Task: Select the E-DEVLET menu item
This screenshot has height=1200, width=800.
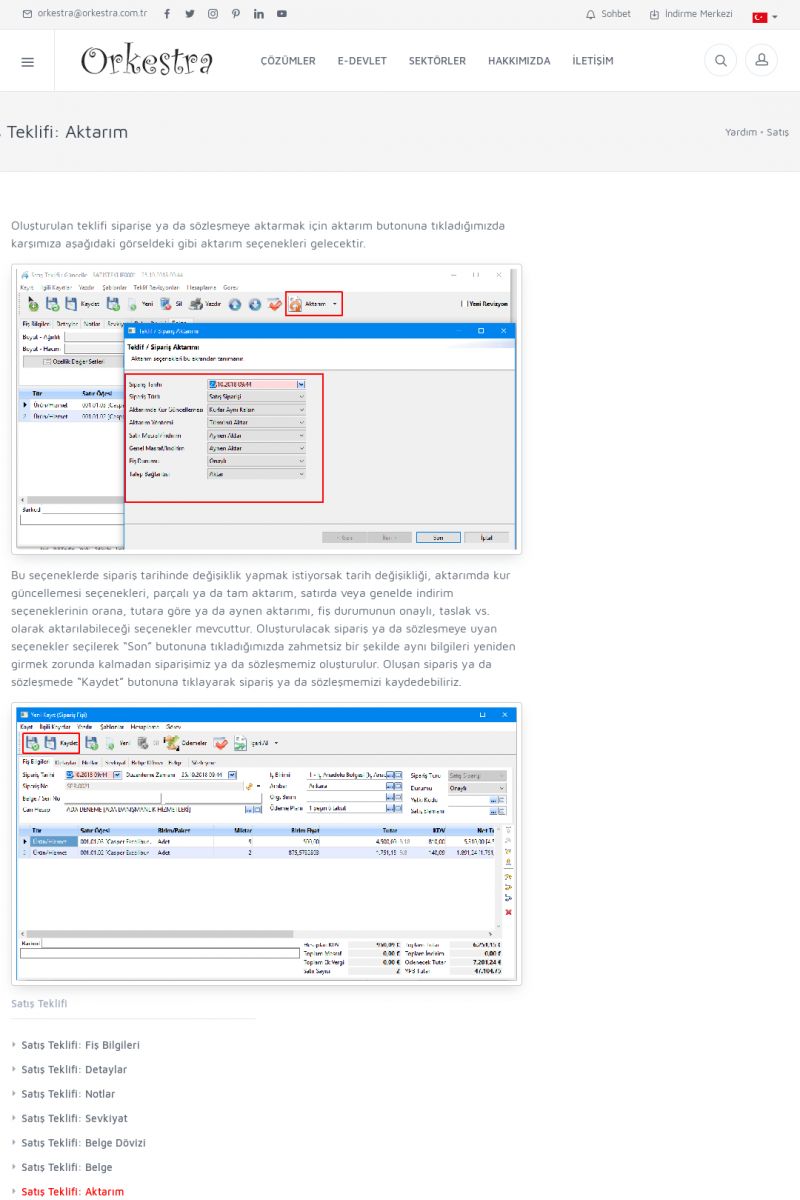Action: point(362,61)
